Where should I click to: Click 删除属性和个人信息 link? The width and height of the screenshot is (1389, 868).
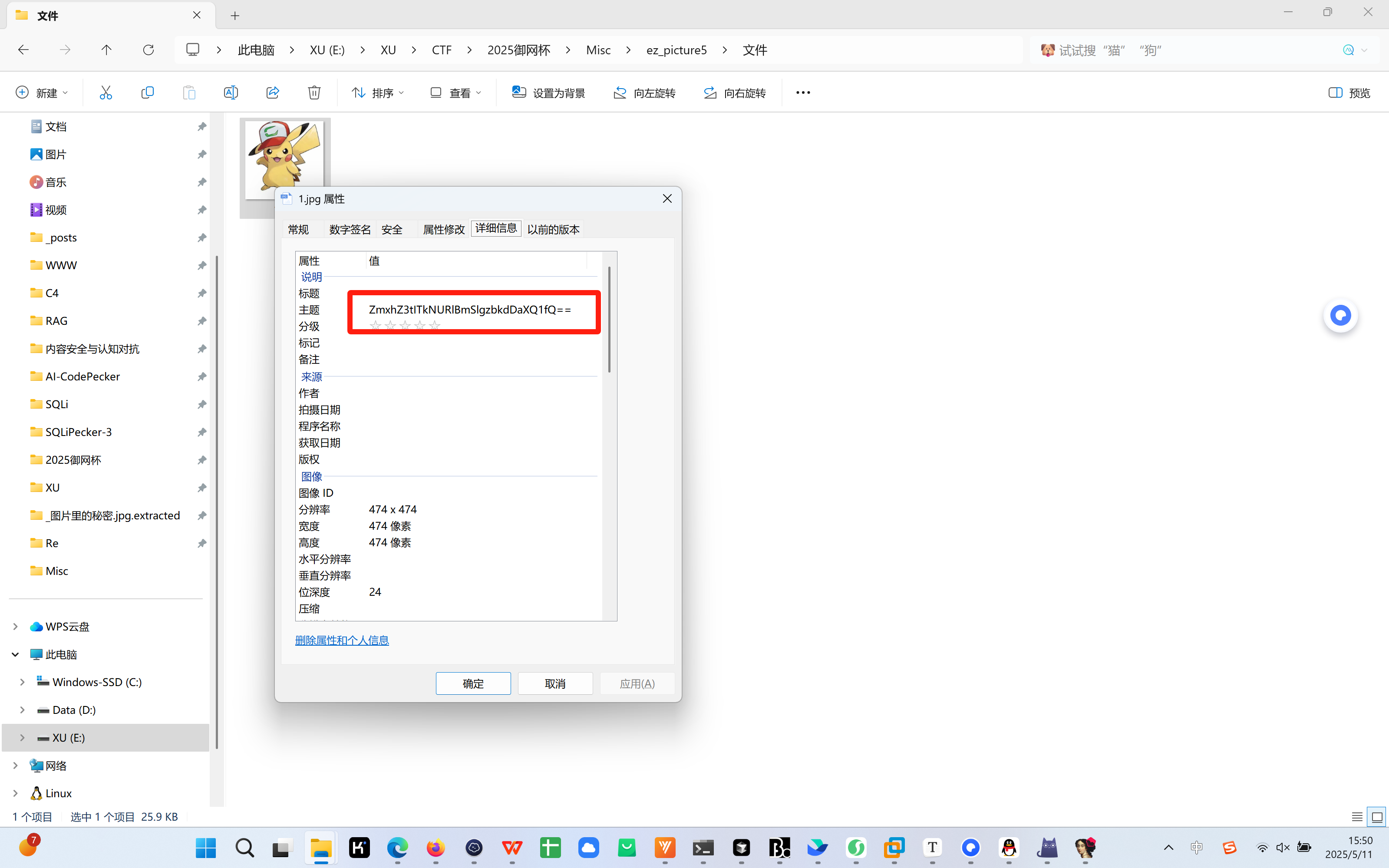(x=342, y=640)
